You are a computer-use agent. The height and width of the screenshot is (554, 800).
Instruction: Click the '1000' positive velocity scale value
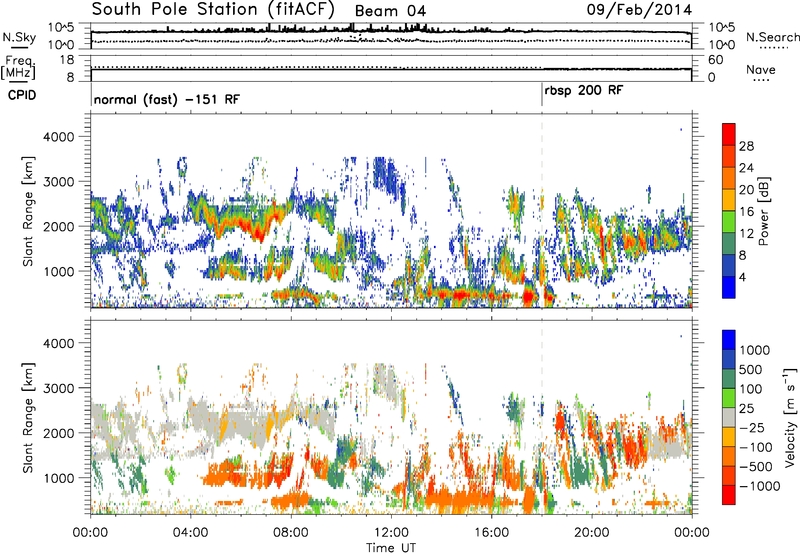pos(754,350)
